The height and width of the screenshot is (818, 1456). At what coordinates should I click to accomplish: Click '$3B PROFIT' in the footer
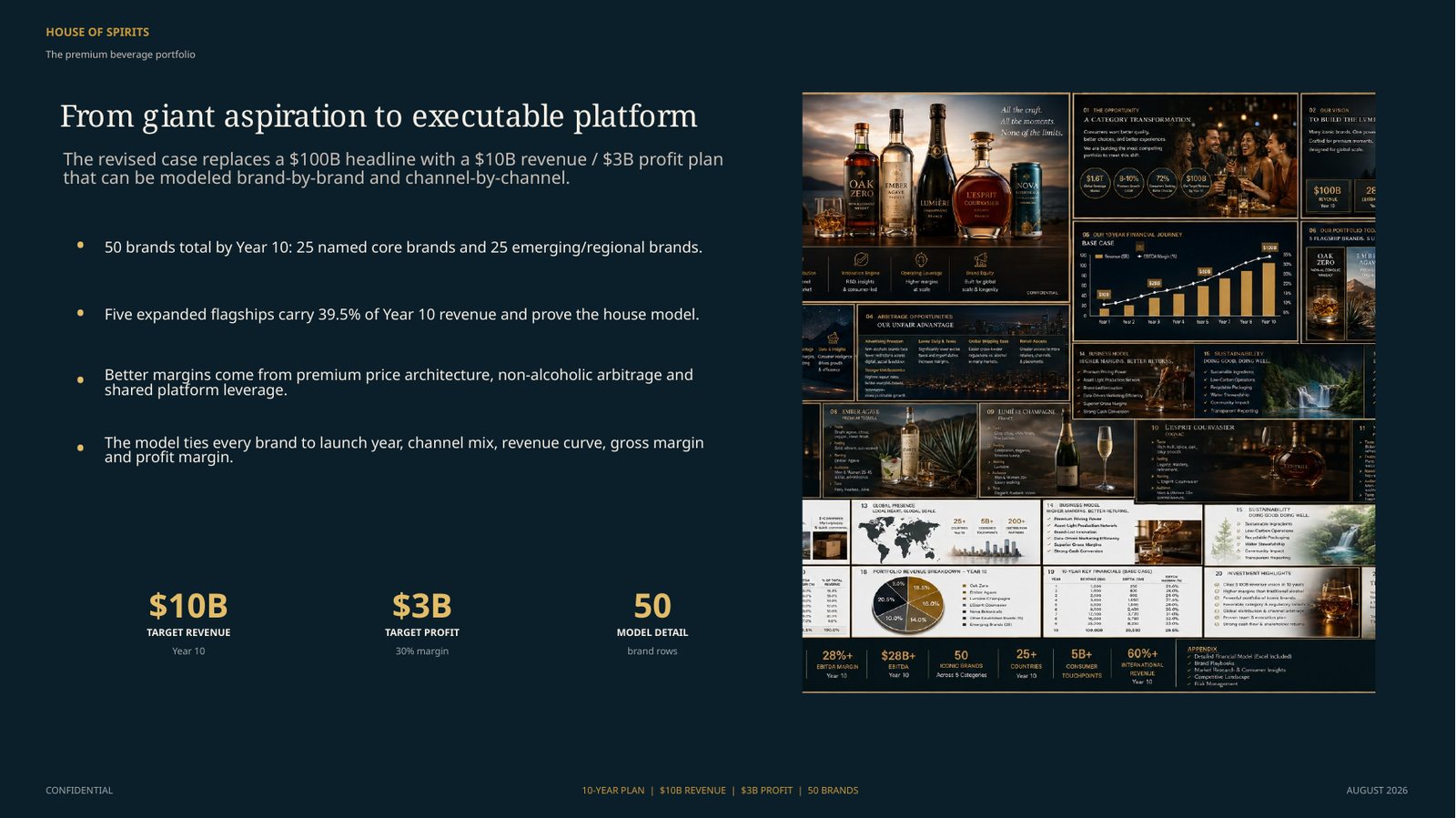click(766, 791)
